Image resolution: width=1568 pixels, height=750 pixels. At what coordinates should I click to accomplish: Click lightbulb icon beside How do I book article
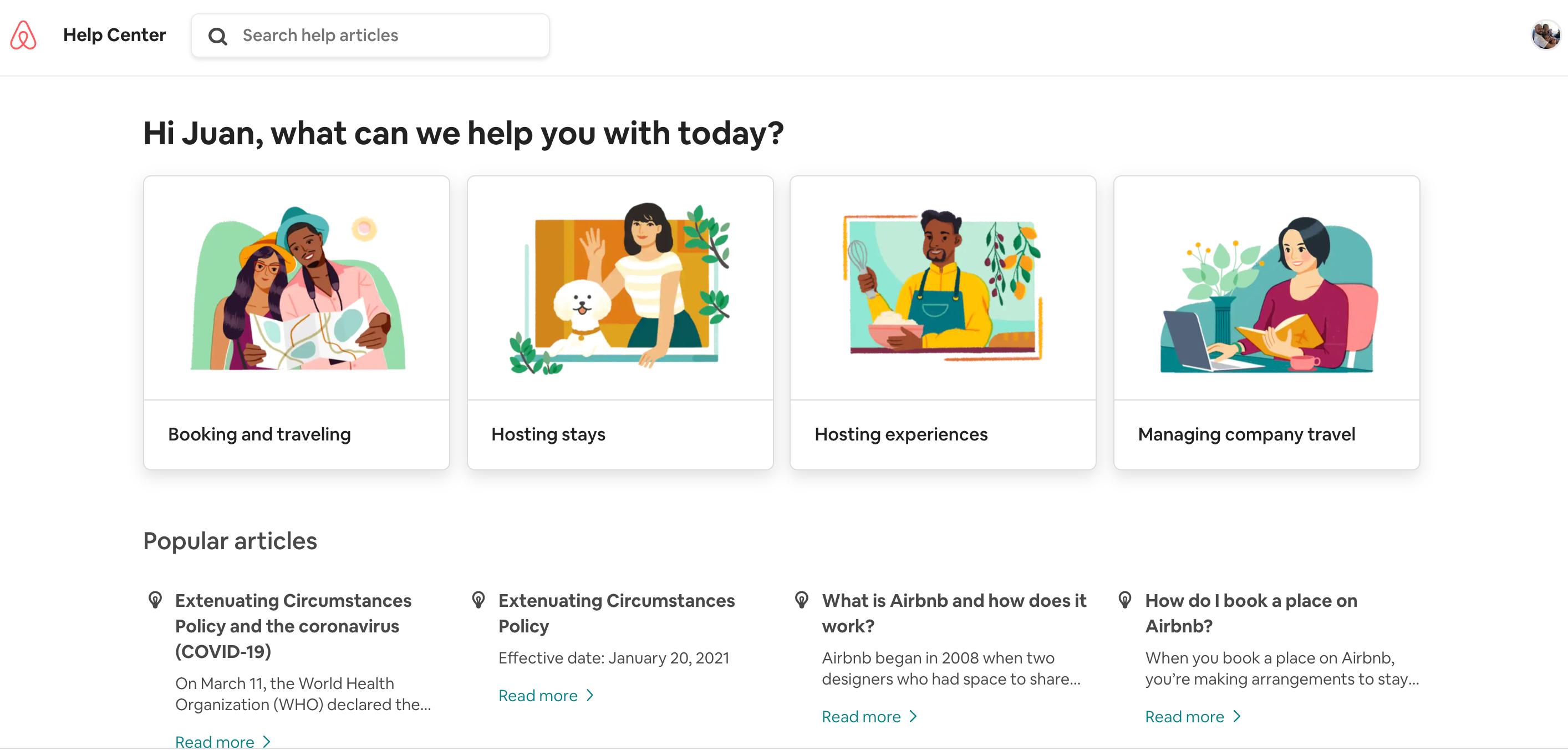(1125, 600)
